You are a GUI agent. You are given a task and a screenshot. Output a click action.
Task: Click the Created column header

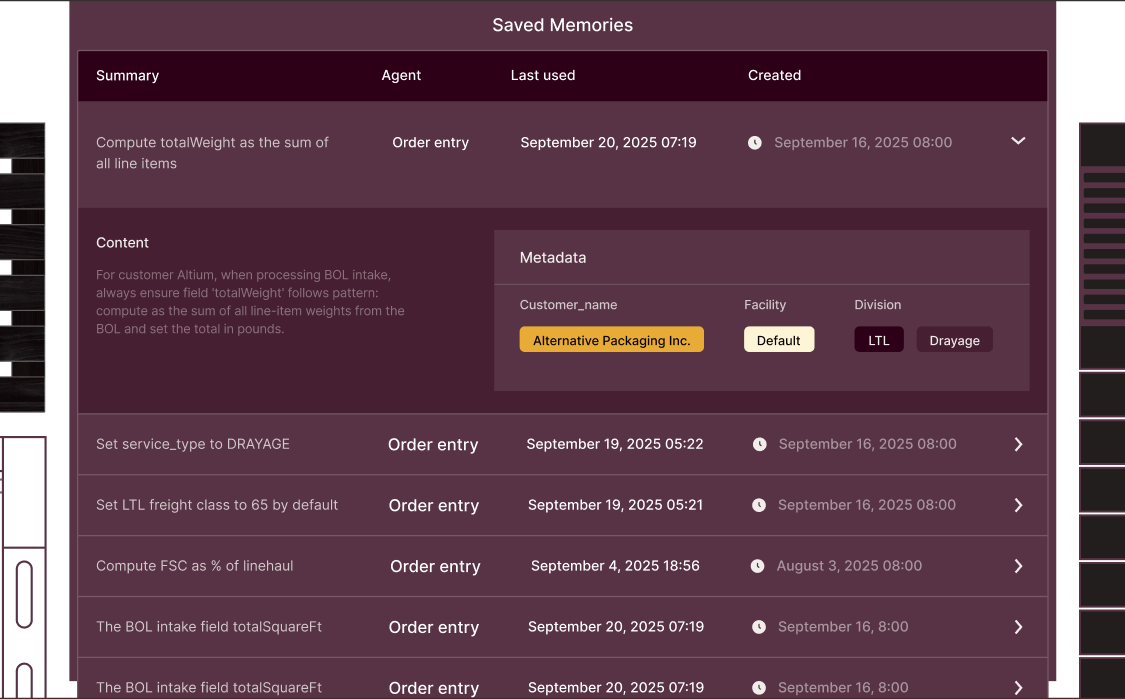tap(774, 75)
